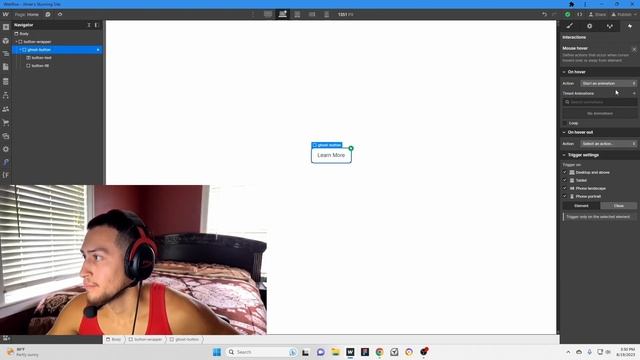Select the phone landscape breakpoint icon
640x360 pixels.
[x=312, y=14]
